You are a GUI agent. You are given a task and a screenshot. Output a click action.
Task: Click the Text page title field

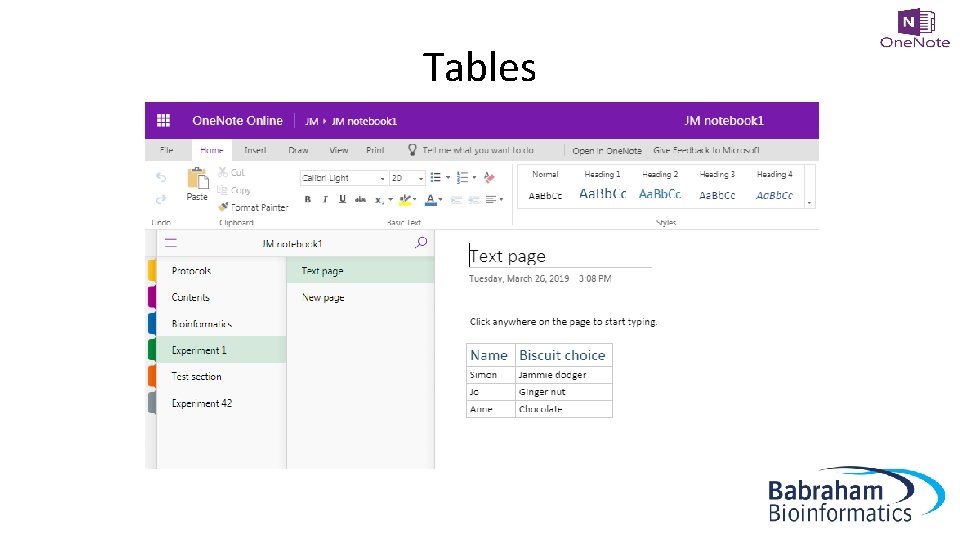(x=560, y=256)
